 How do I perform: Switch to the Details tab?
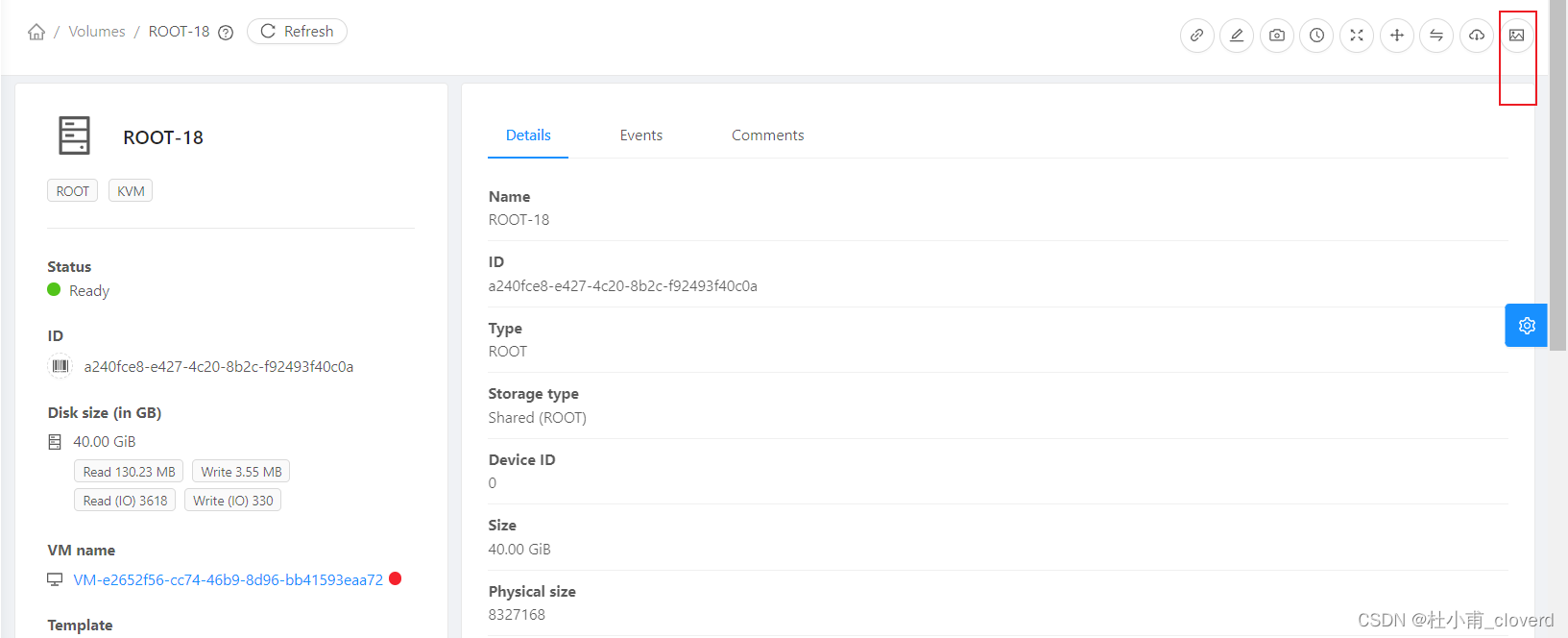(x=528, y=135)
